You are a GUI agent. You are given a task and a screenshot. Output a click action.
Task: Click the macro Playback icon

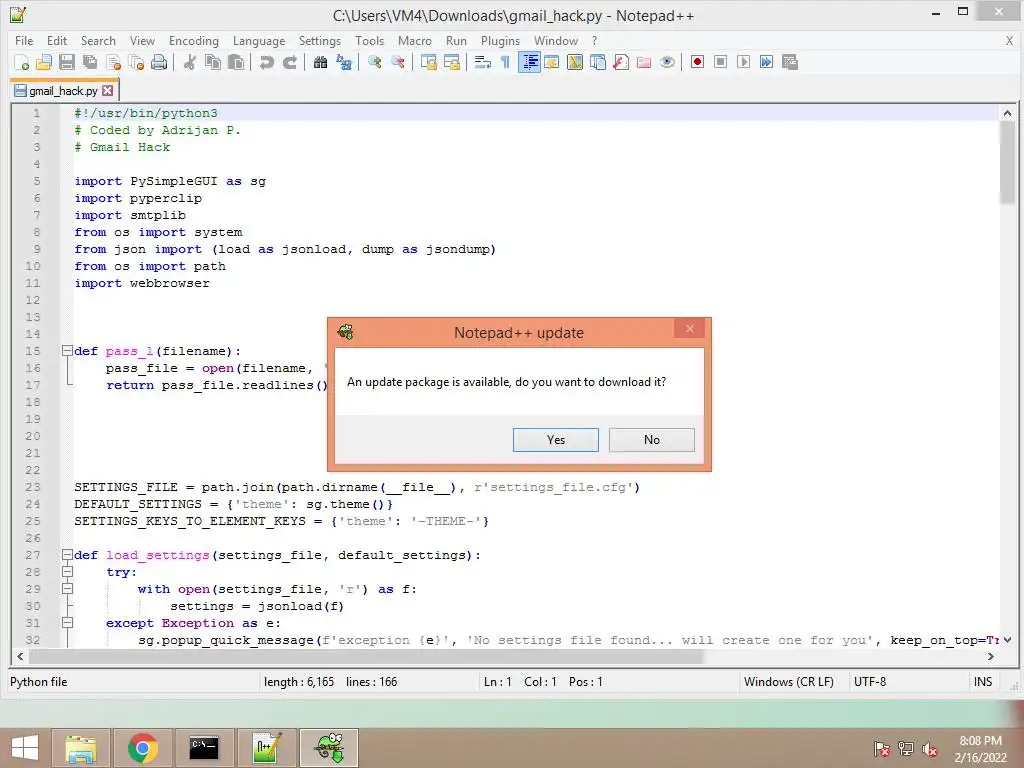pos(743,62)
